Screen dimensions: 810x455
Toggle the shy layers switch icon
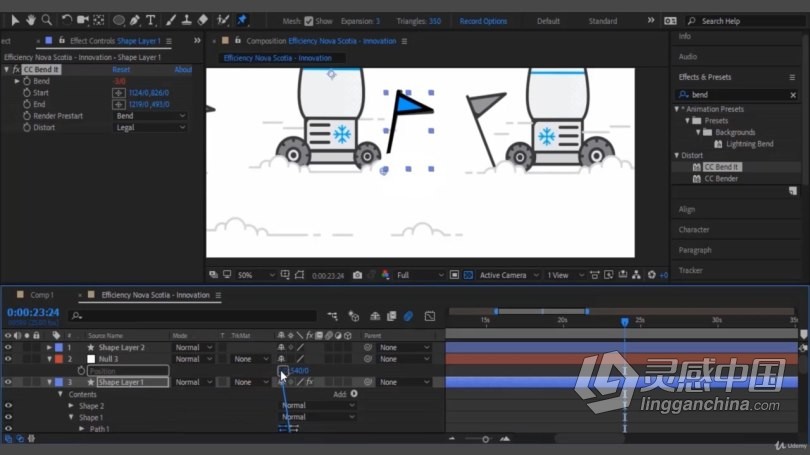(x=375, y=316)
